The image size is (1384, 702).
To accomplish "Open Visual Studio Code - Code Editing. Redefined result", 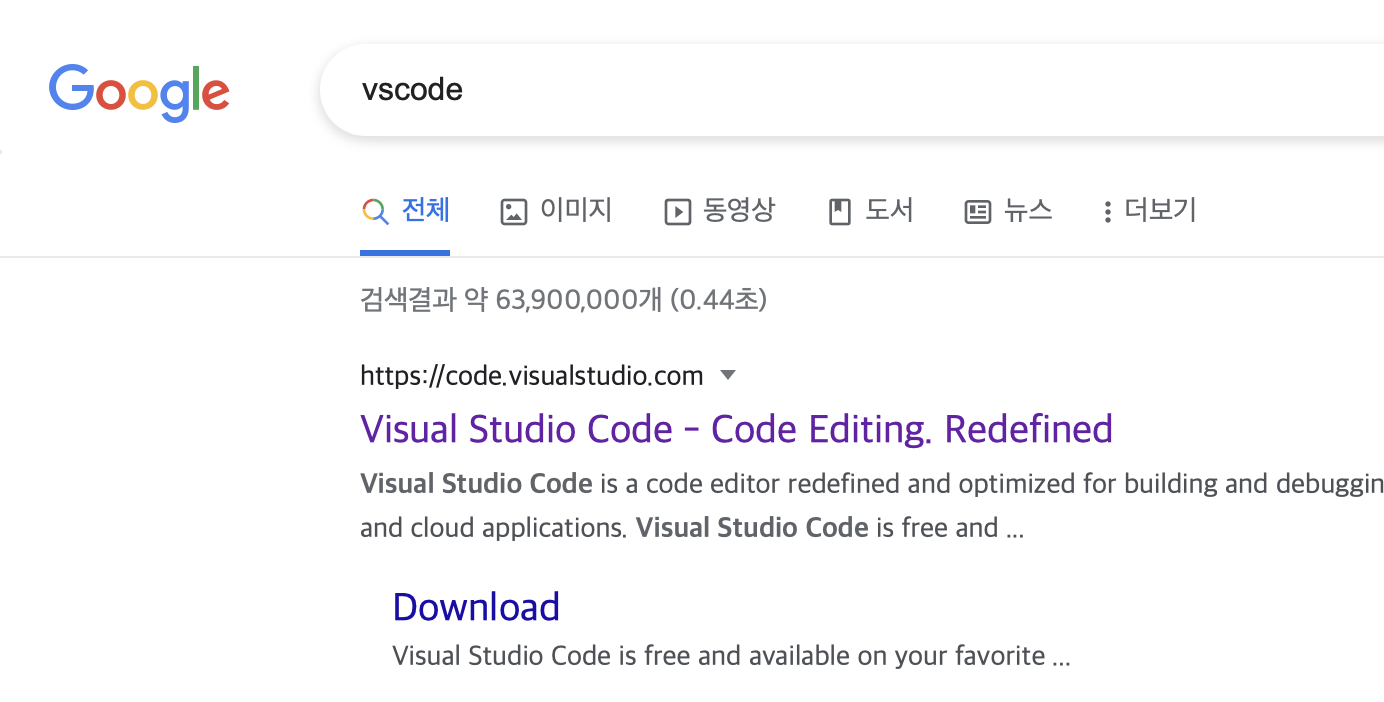I will click(736, 429).
